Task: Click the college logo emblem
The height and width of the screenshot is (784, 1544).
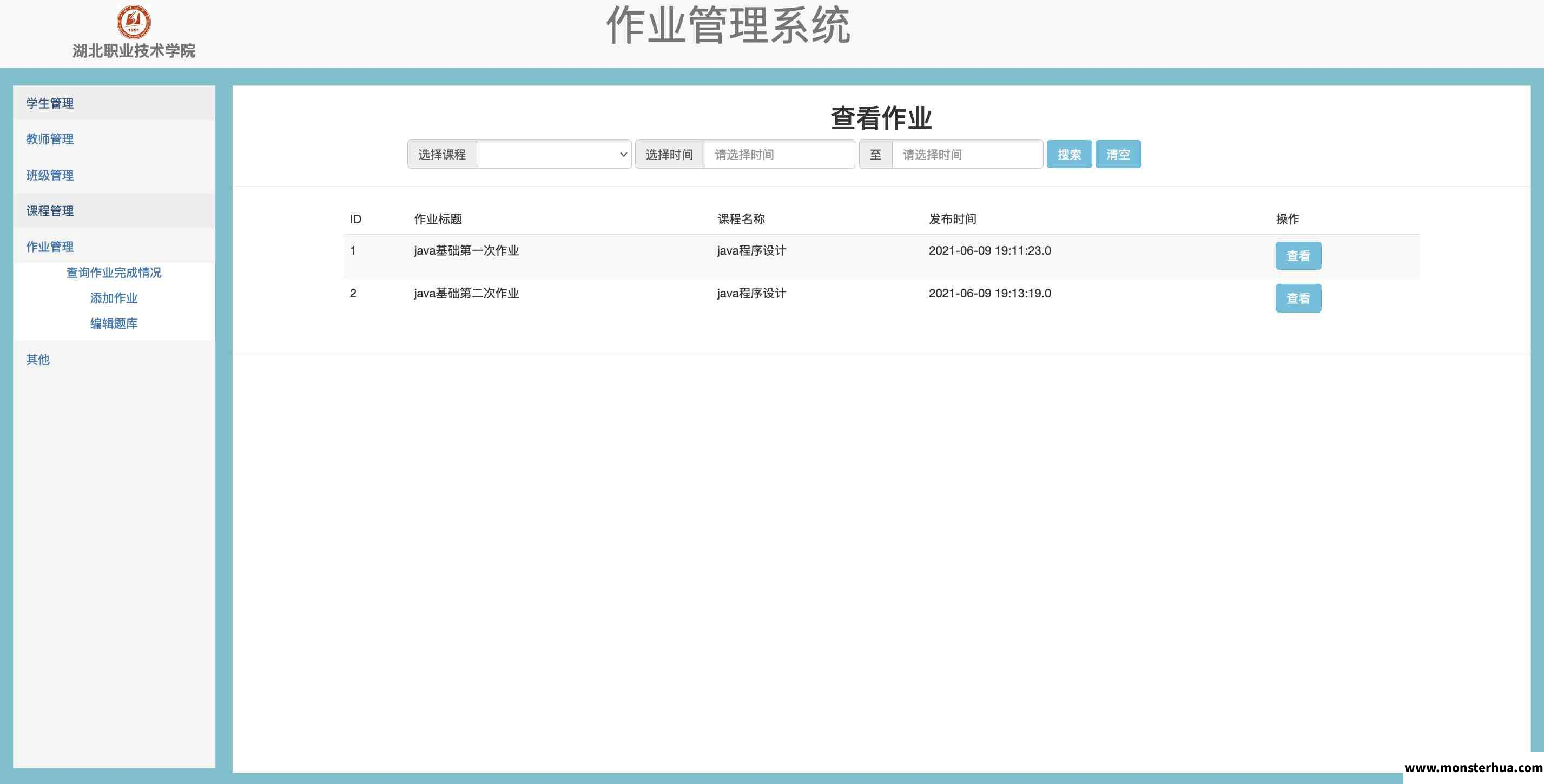Action: (x=133, y=22)
